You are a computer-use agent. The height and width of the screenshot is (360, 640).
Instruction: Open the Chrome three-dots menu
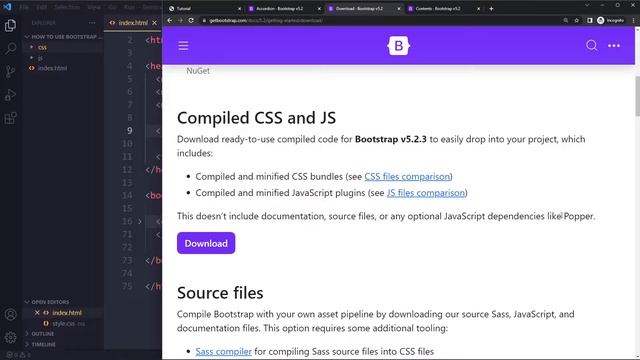click(634, 20)
